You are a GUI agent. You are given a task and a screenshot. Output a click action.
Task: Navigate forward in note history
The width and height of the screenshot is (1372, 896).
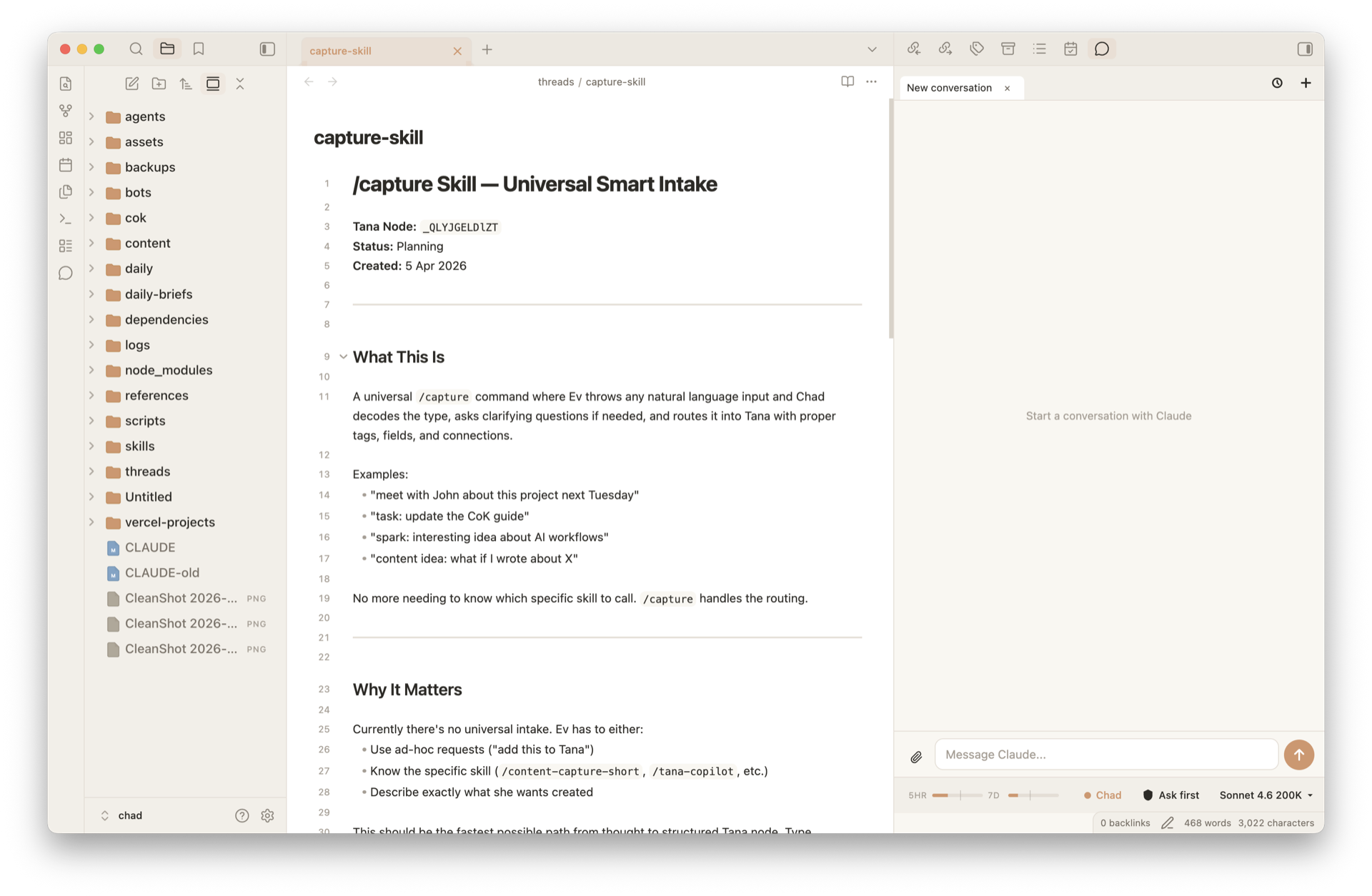tap(333, 81)
